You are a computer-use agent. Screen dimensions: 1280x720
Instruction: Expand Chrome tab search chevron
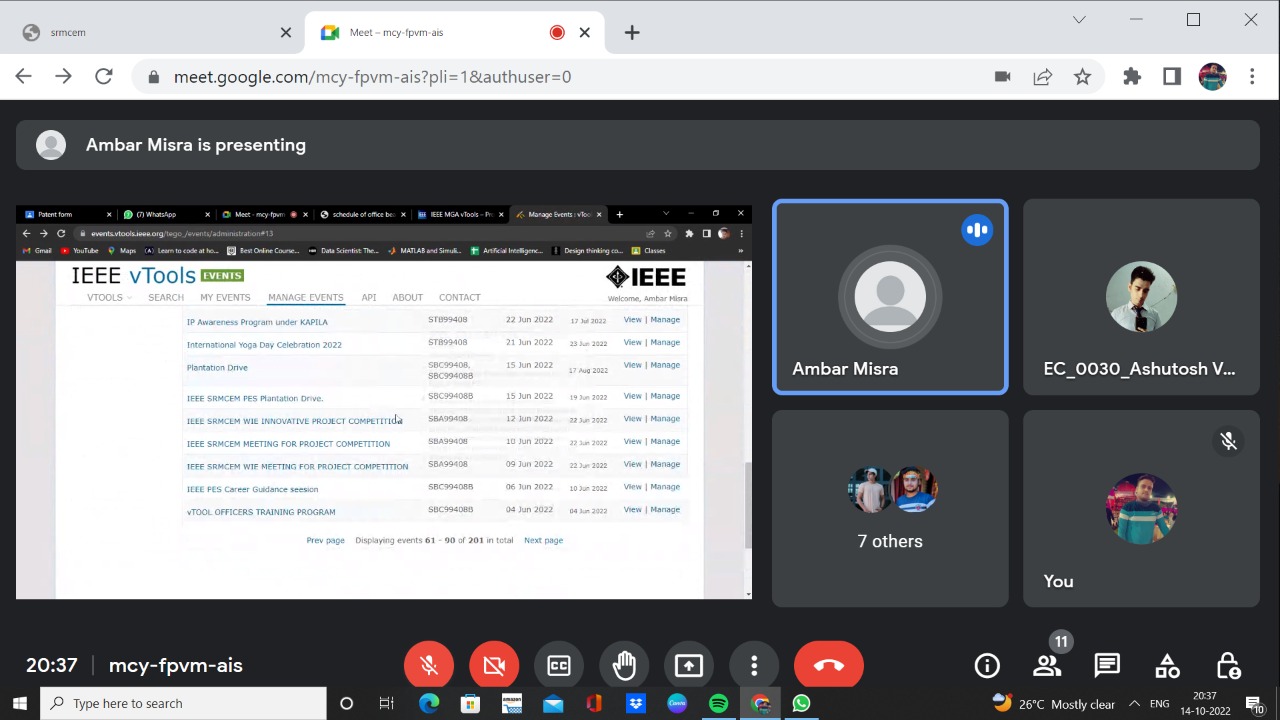click(x=1079, y=20)
